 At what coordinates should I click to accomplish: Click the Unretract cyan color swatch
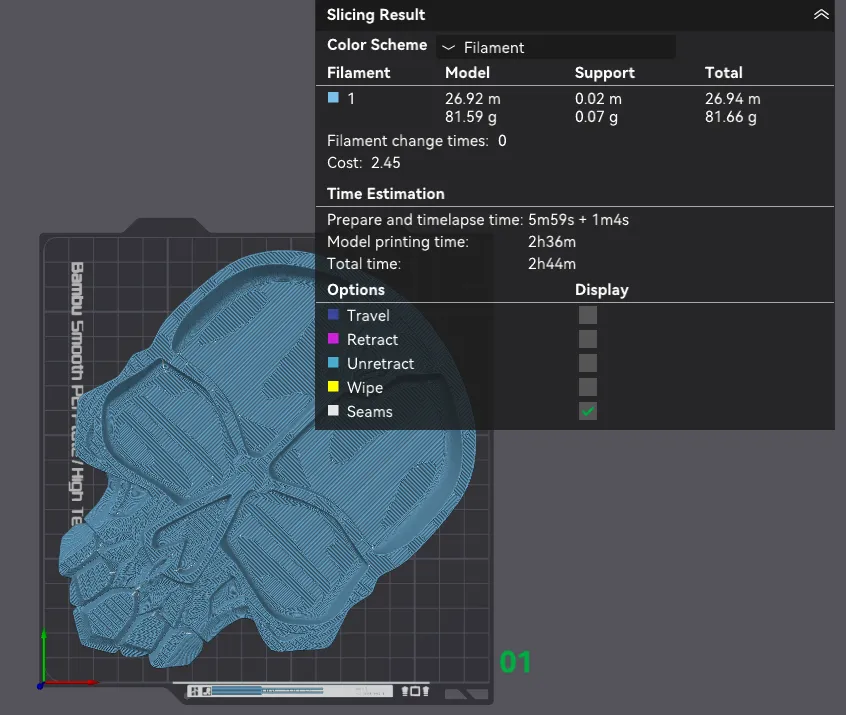tap(333, 363)
